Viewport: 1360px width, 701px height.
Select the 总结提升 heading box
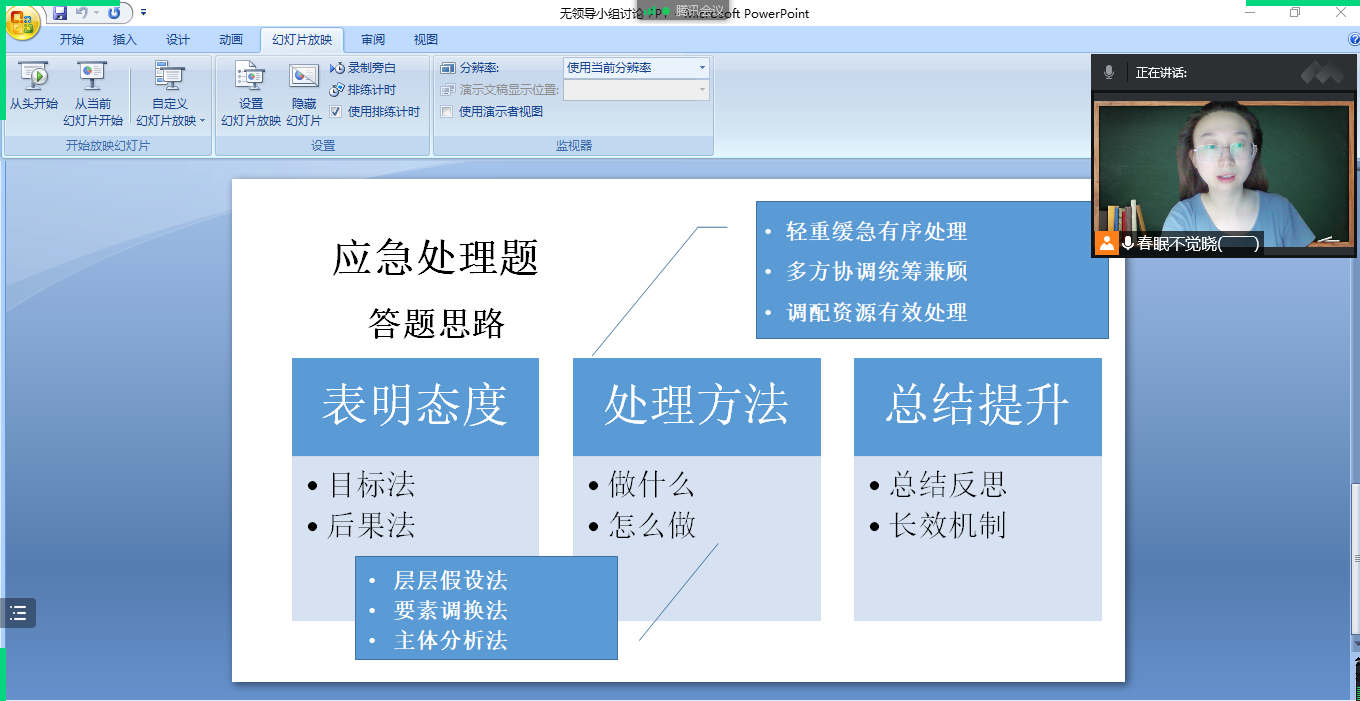[977, 406]
